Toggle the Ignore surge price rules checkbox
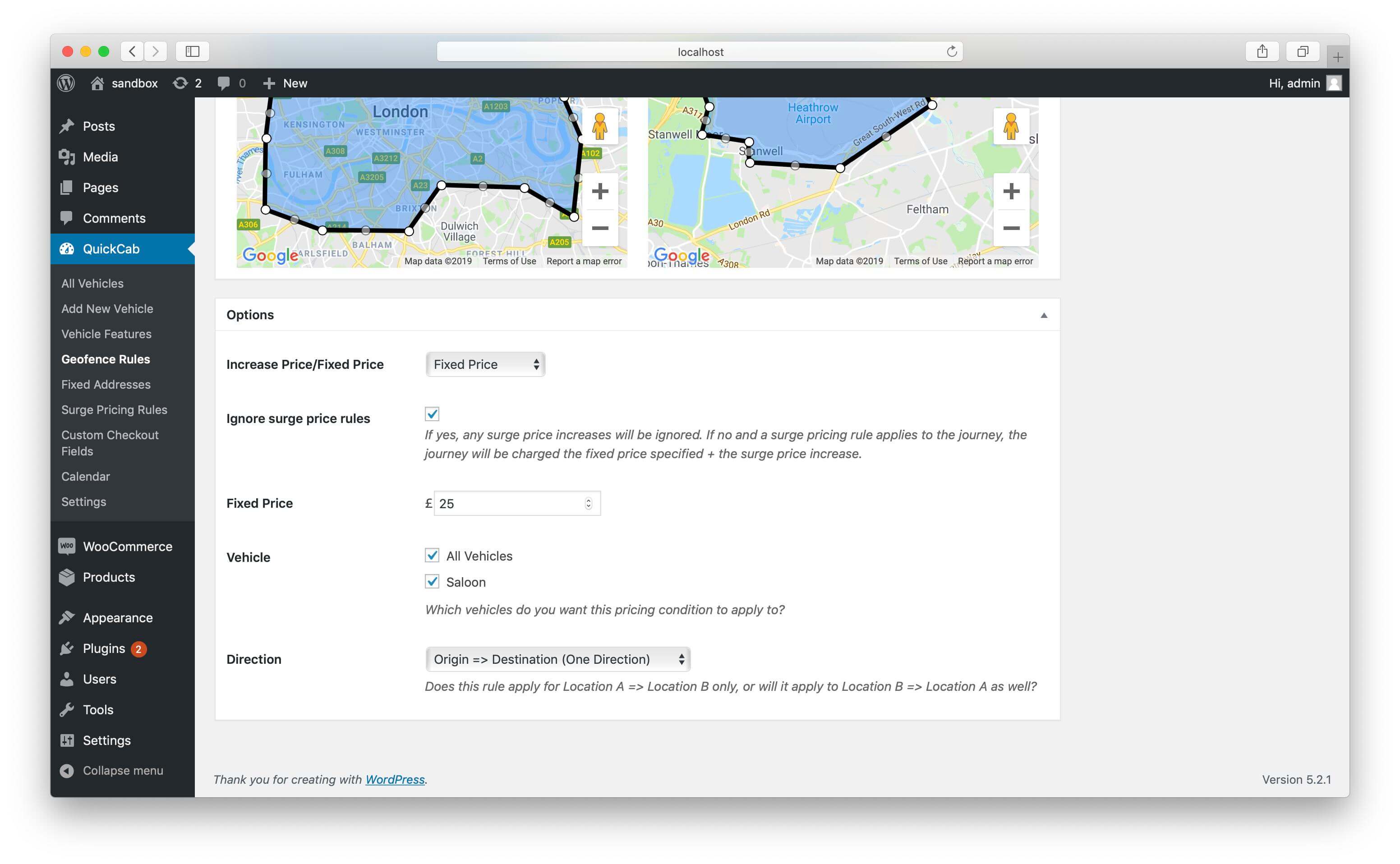The height and width of the screenshot is (864, 1400). point(431,414)
